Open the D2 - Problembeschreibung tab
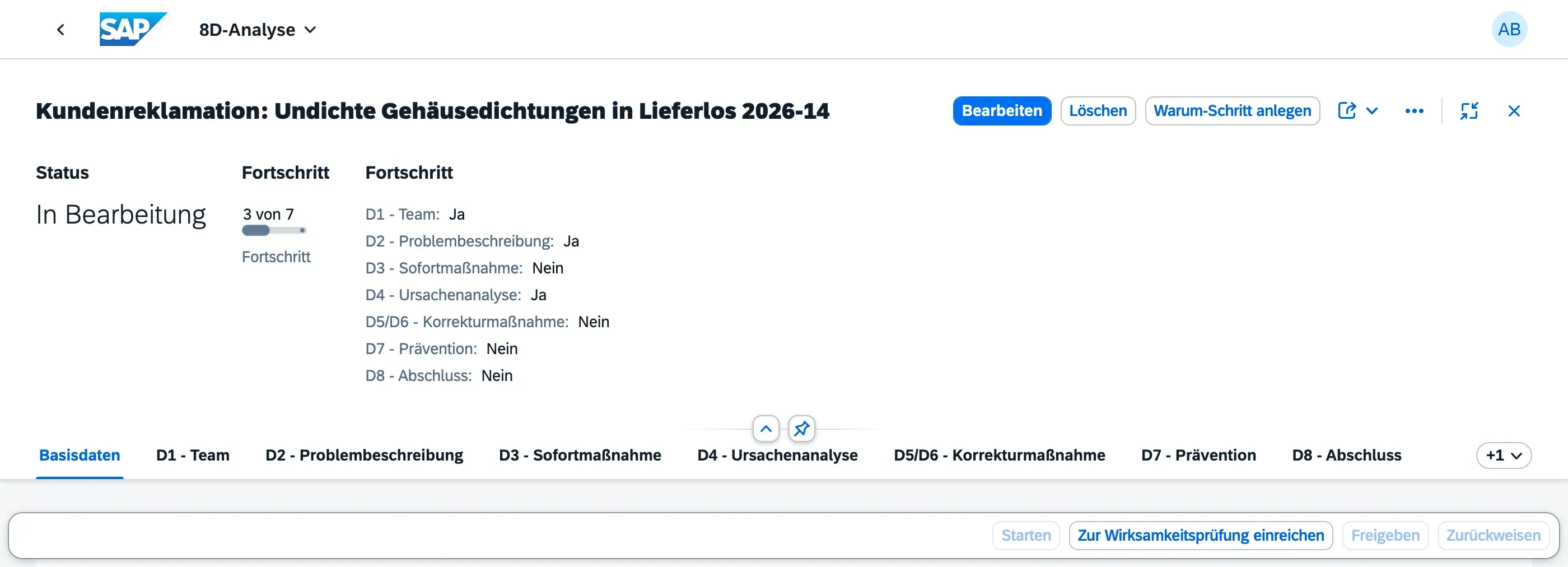The width and height of the screenshot is (1568, 567). 364,456
